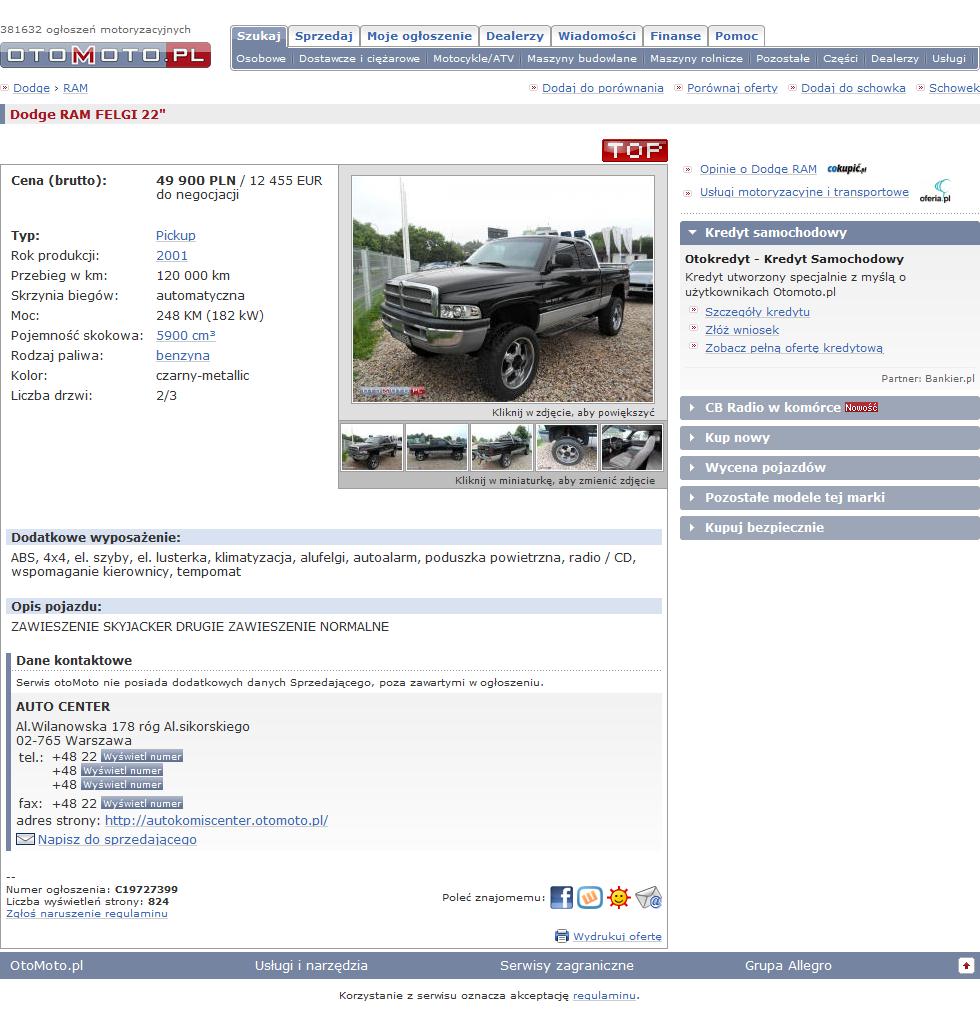This screenshot has height=1021, width=980.
Task: Click the 2001 production year link
Action: [172, 255]
